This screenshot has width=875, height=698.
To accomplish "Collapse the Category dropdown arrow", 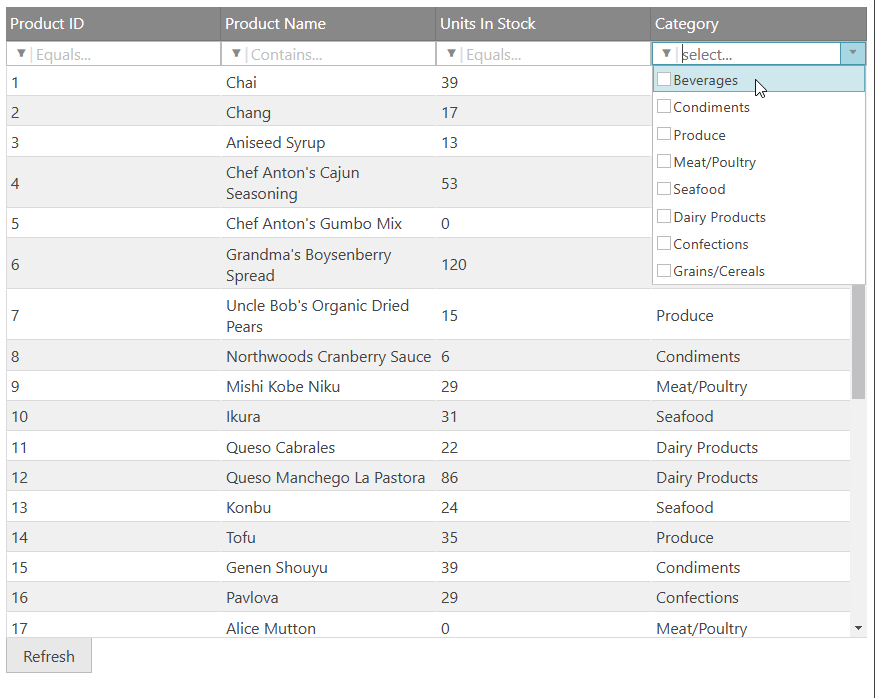I will coord(853,54).
